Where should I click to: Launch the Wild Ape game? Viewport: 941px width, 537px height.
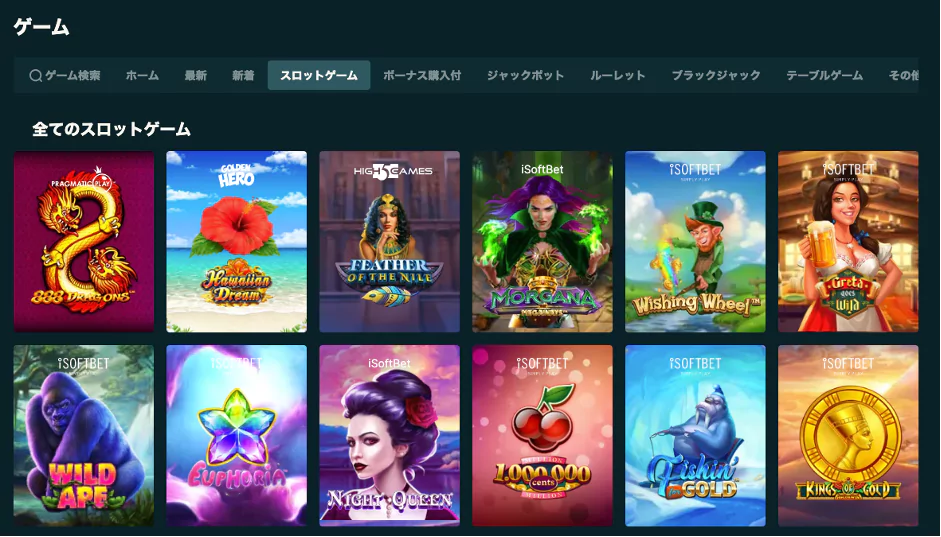click(84, 436)
